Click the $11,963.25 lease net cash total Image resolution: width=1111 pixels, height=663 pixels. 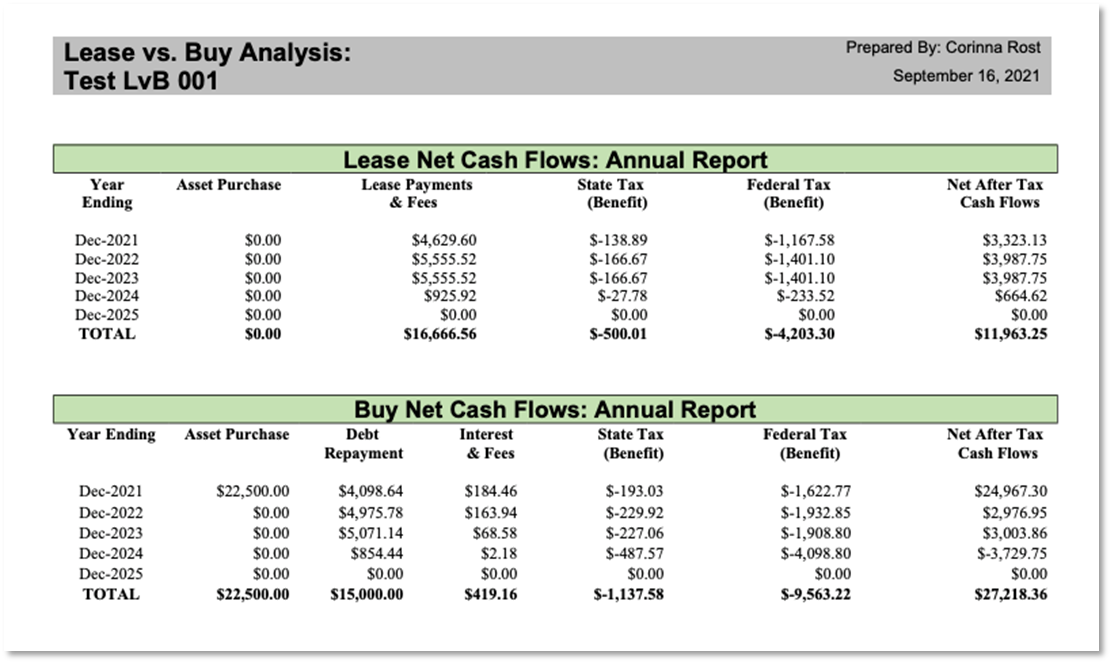point(1010,334)
